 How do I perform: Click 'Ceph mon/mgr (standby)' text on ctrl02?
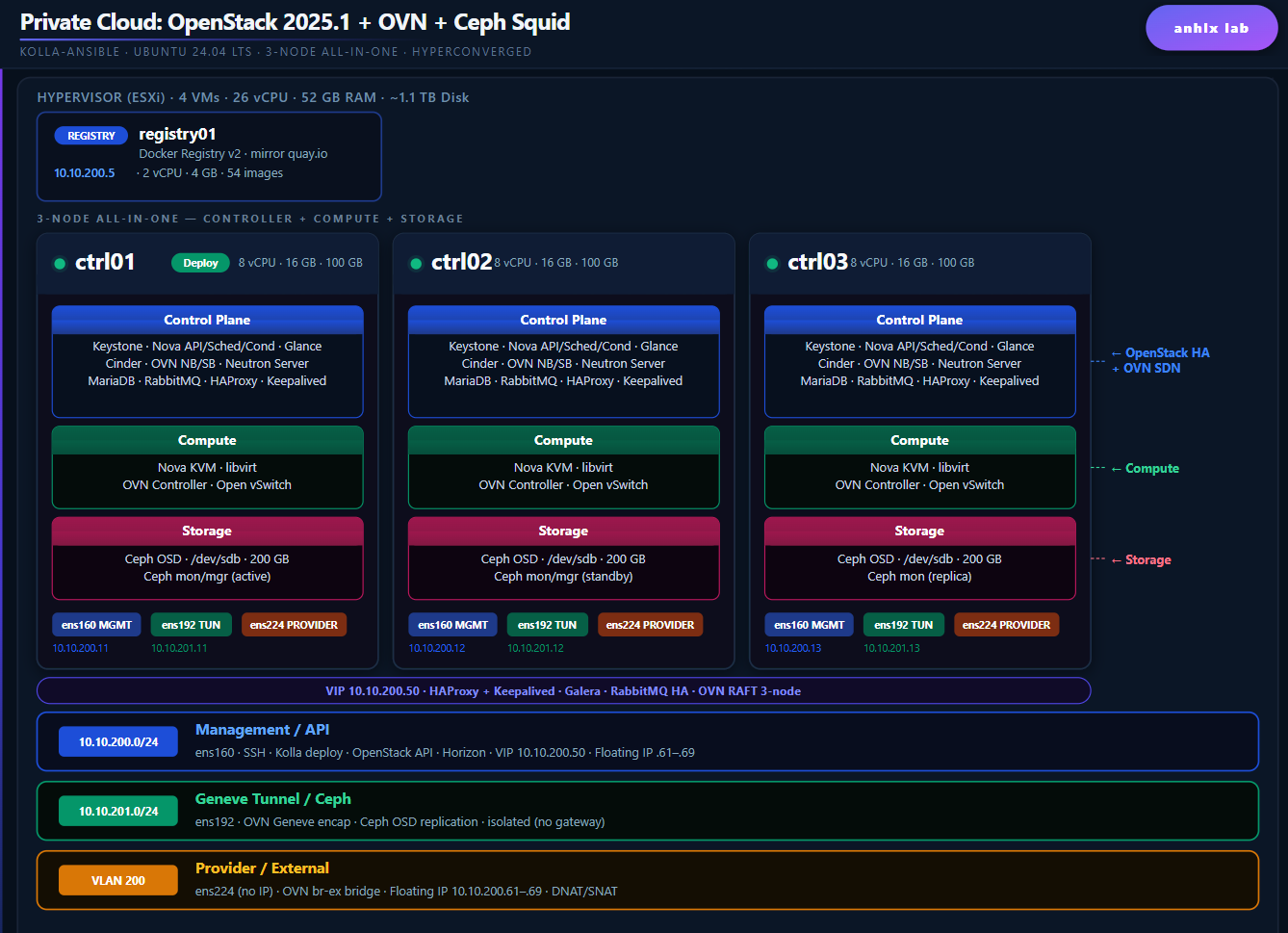pyautogui.click(x=563, y=577)
